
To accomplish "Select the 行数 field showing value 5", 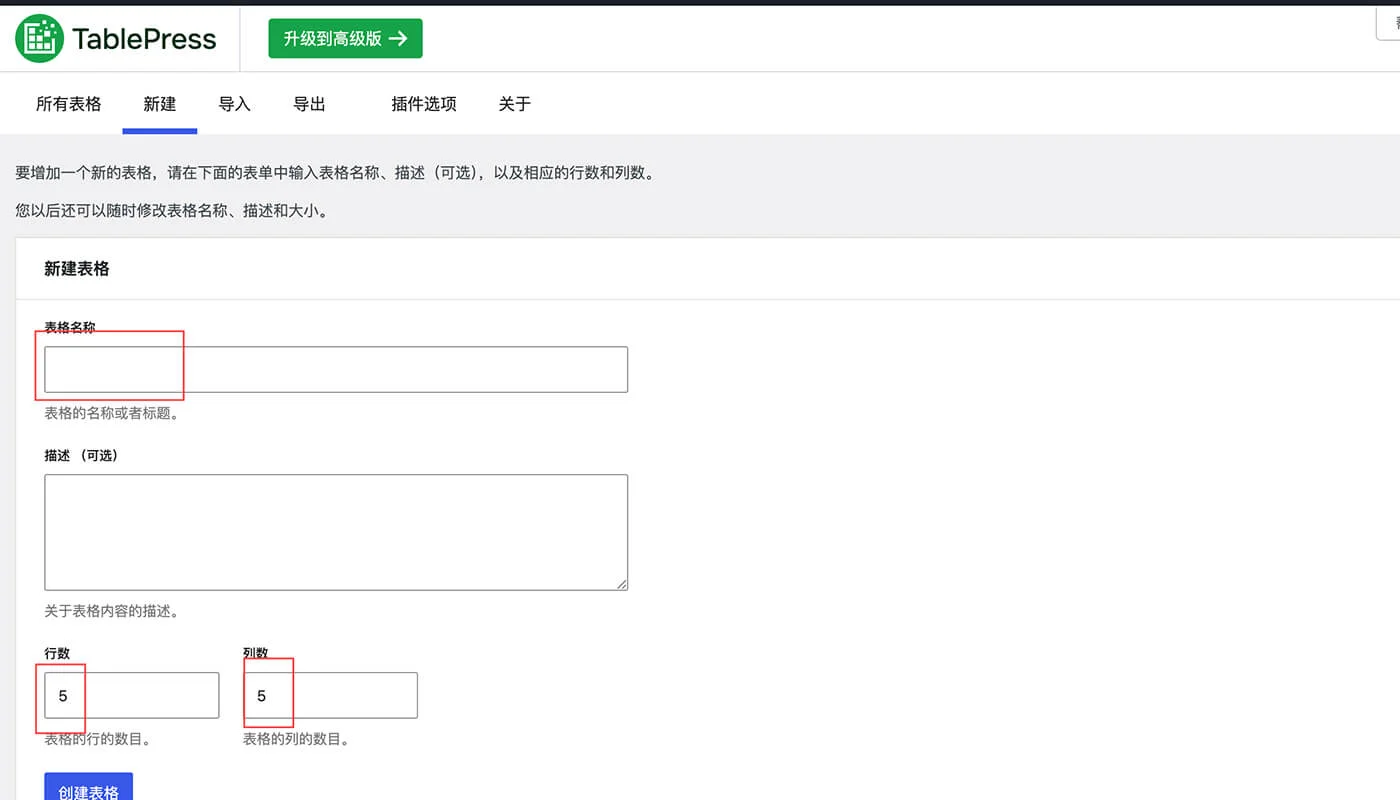I will (130, 695).
